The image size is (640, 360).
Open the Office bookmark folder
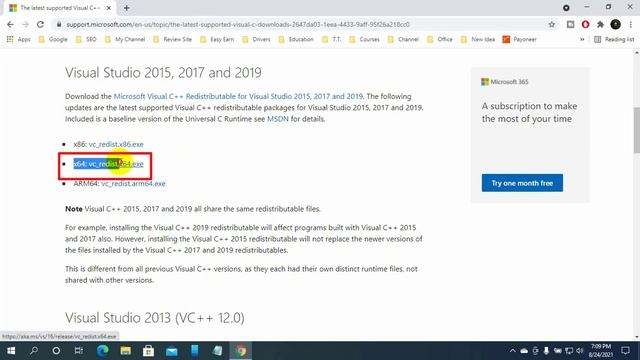(x=440, y=40)
